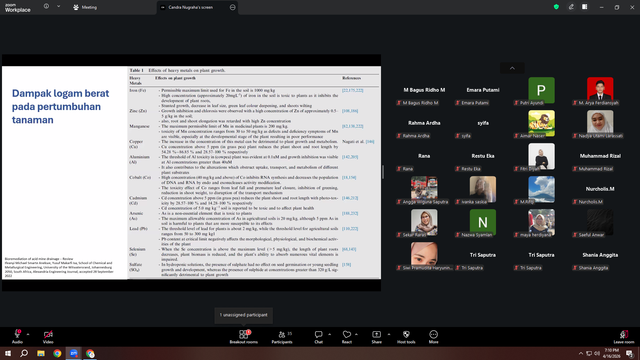The width and height of the screenshot is (640, 360).
Task: Select M Bagus Ridho M's tile
Action: point(424,91)
